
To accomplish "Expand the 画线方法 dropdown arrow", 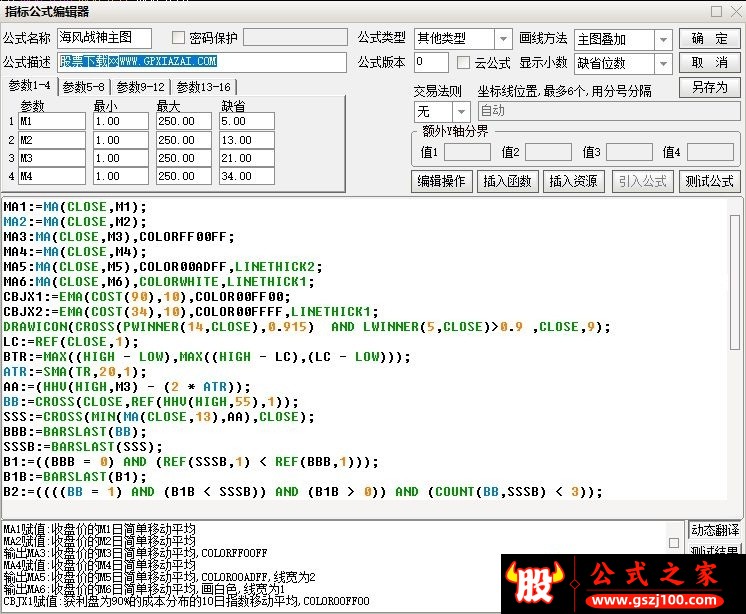I will click(663, 40).
